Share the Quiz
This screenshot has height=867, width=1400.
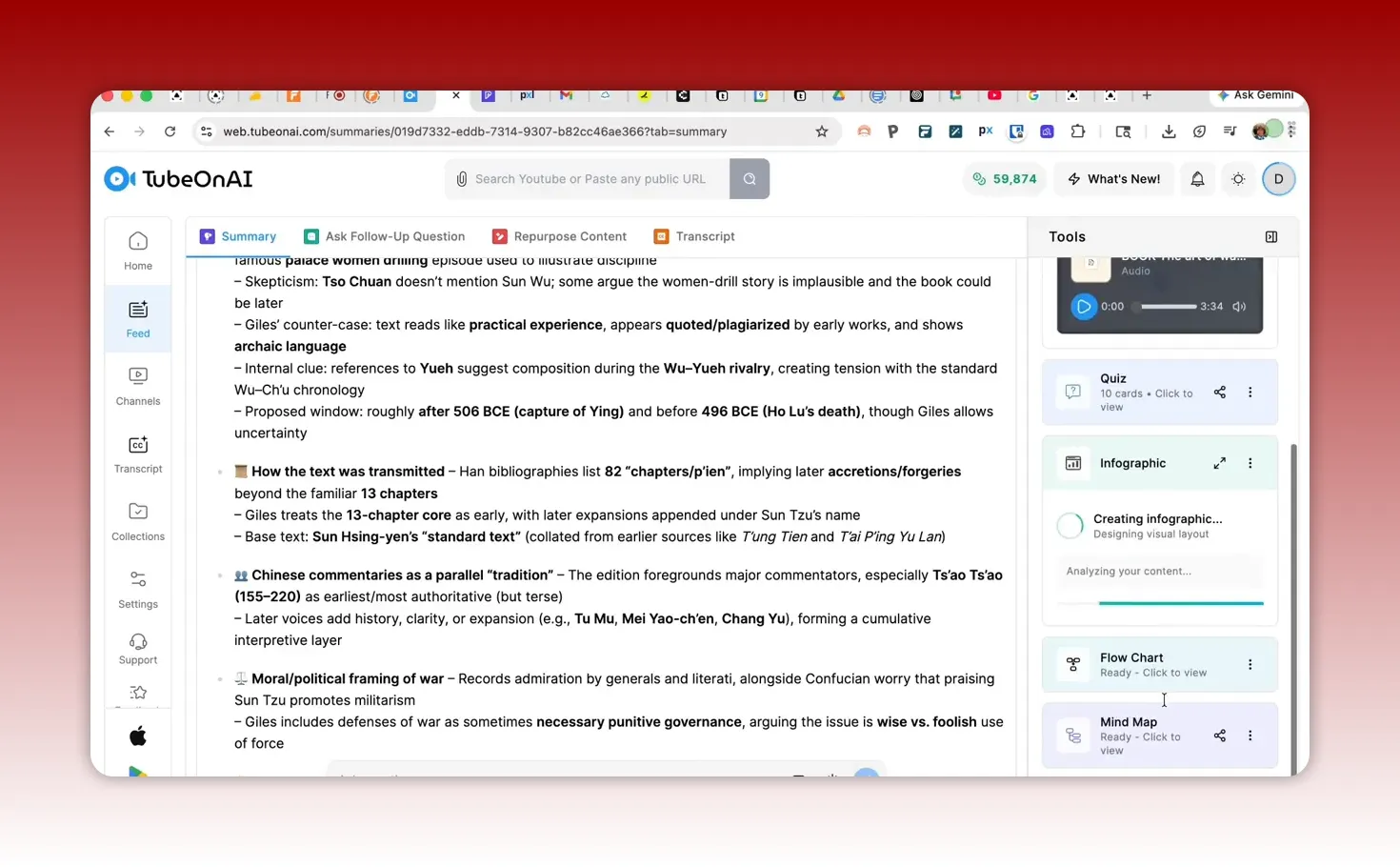1220,393
